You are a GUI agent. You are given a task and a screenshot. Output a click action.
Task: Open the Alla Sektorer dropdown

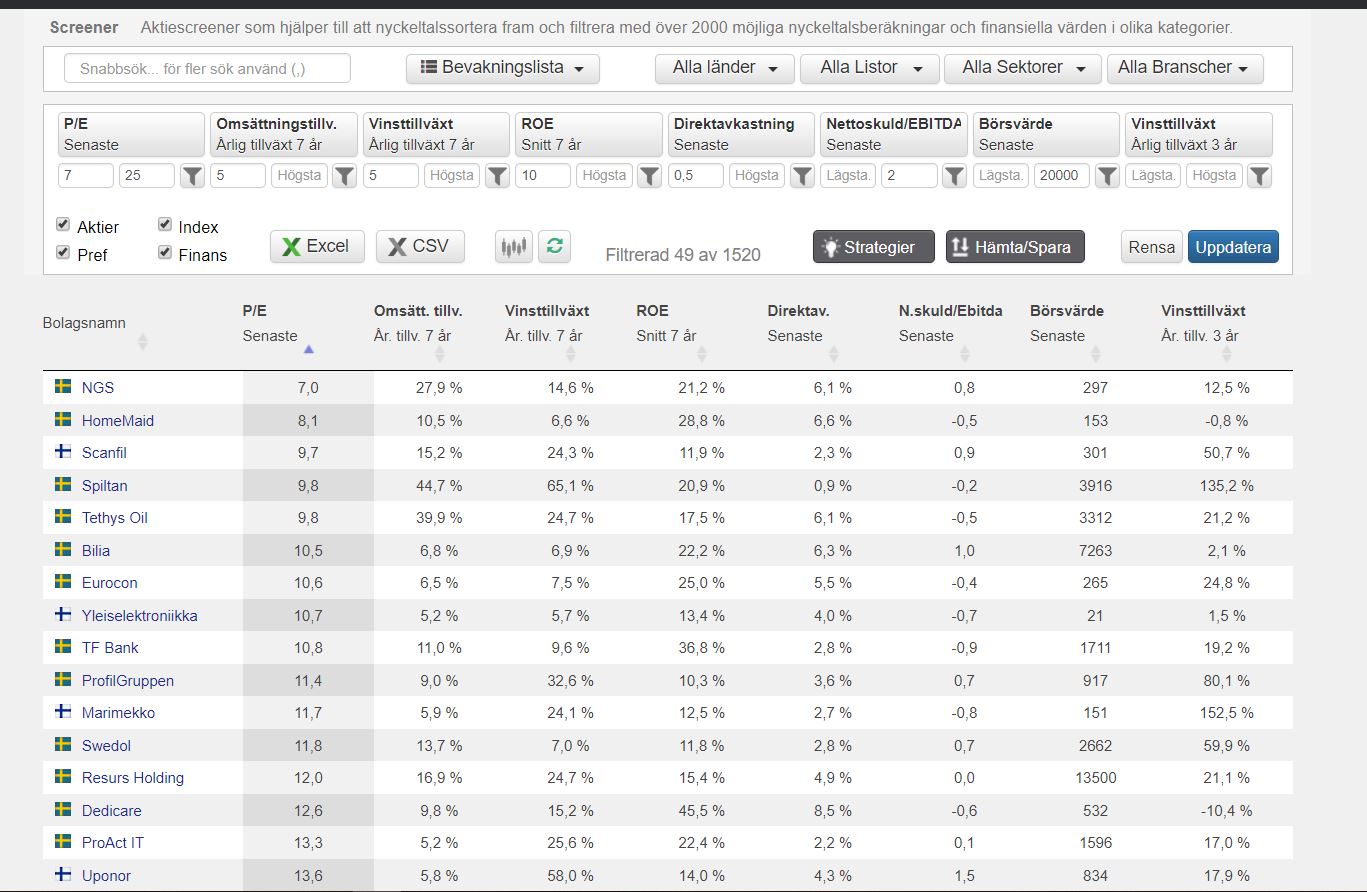(x=1023, y=68)
